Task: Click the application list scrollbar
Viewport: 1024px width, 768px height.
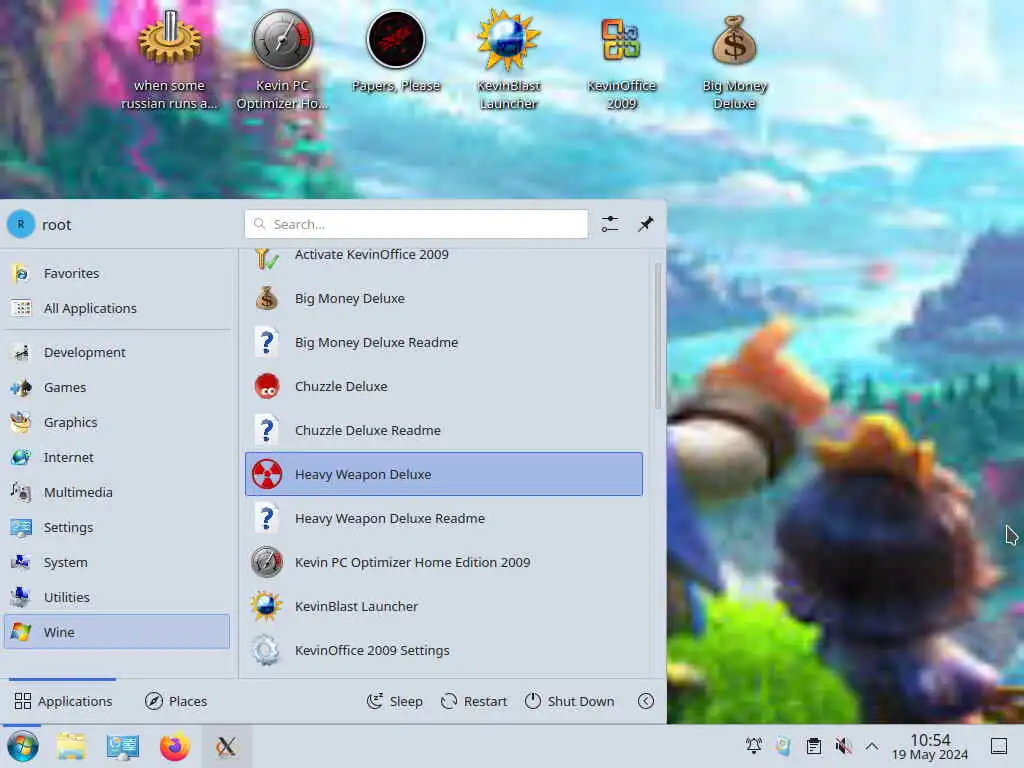Action: tap(658, 336)
